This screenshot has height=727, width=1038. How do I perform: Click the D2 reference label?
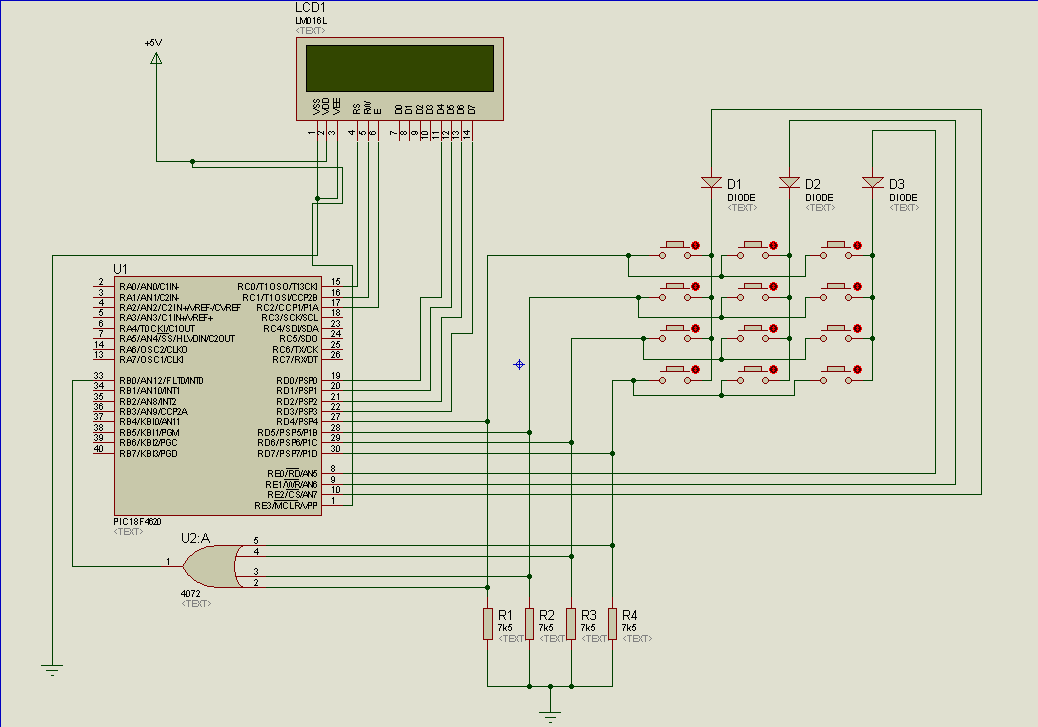coord(813,184)
